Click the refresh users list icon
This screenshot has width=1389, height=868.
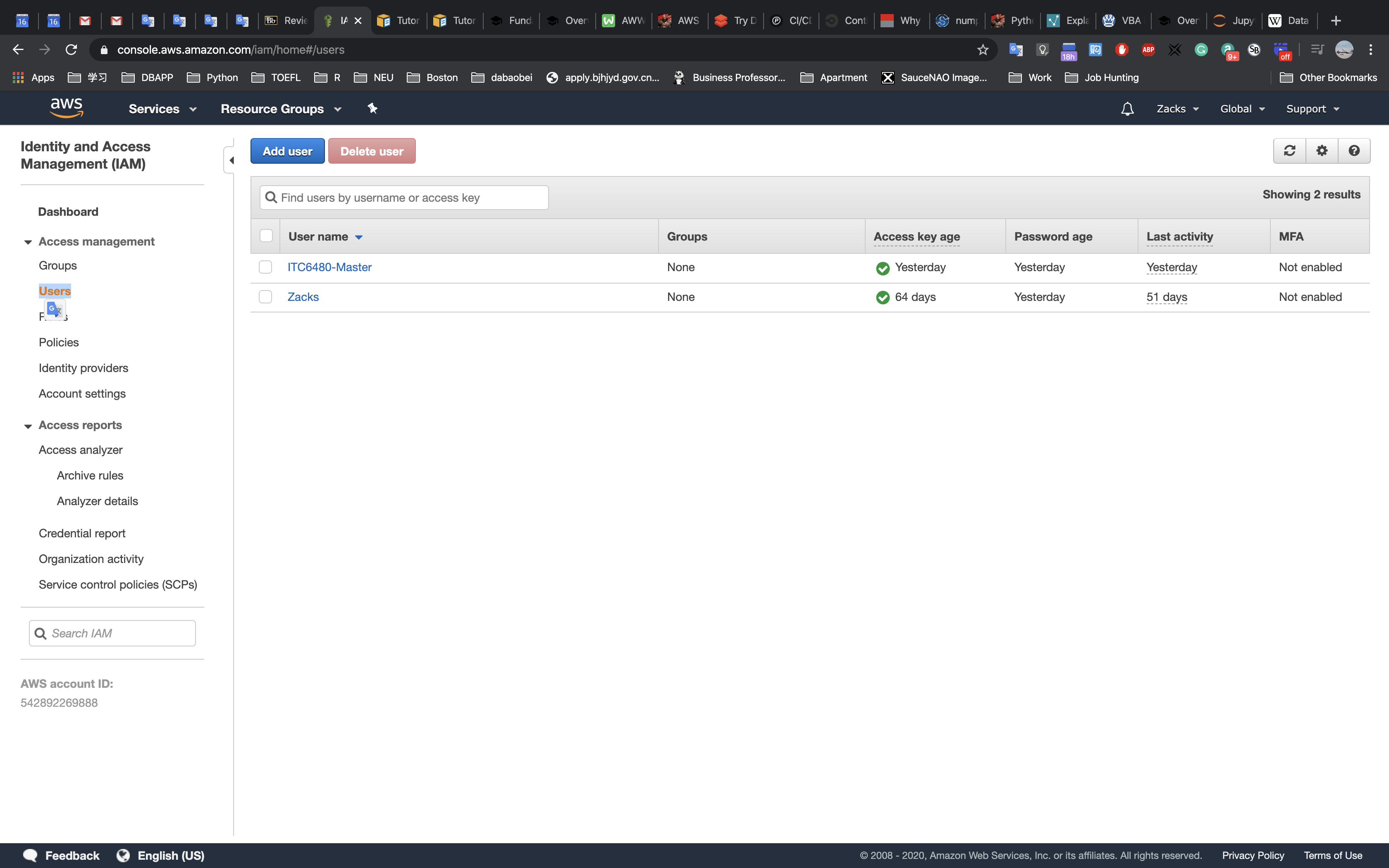pyautogui.click(x=1289, y=150)
